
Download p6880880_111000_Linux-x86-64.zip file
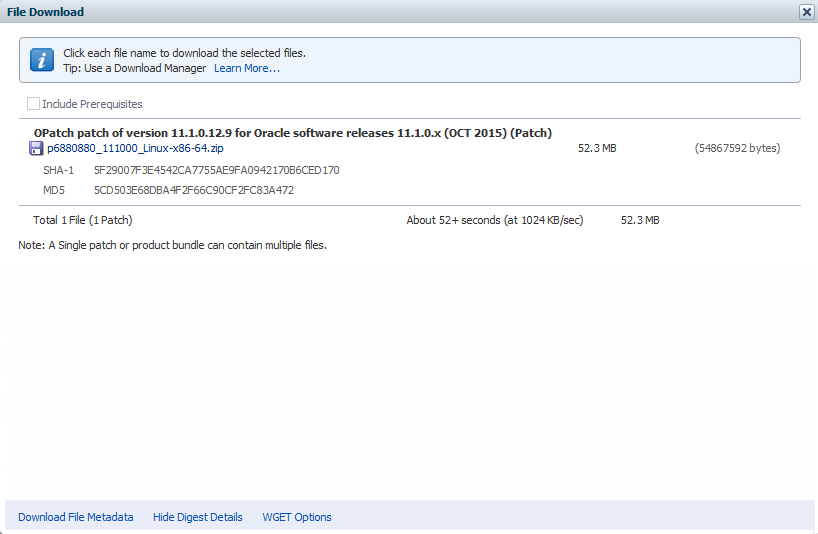(135, 148)
